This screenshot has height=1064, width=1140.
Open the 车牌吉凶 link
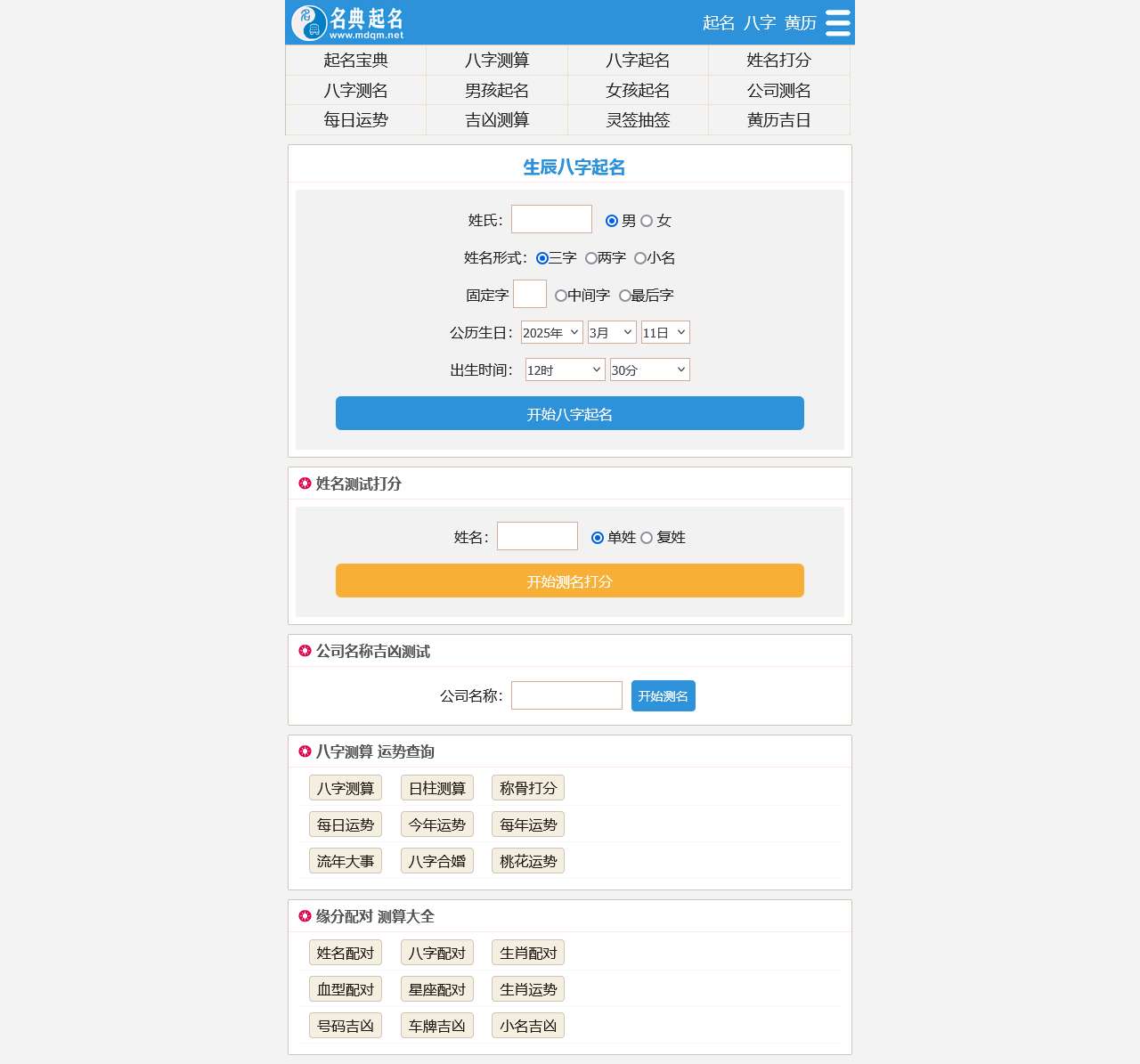tap(437, 1026)
